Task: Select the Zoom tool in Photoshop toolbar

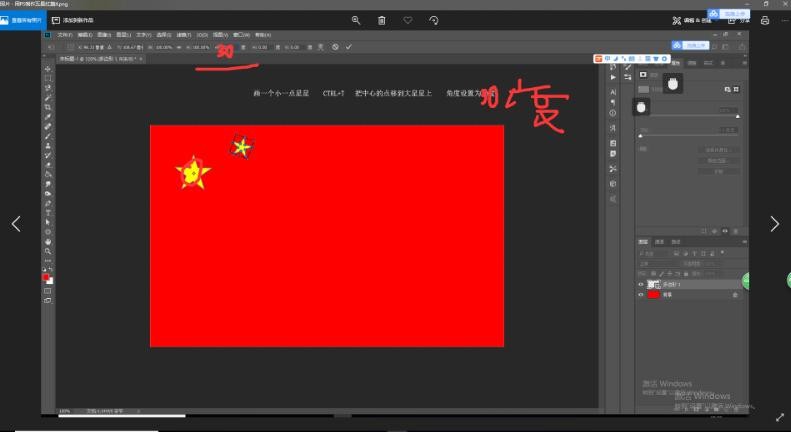Action: [48, 251]
